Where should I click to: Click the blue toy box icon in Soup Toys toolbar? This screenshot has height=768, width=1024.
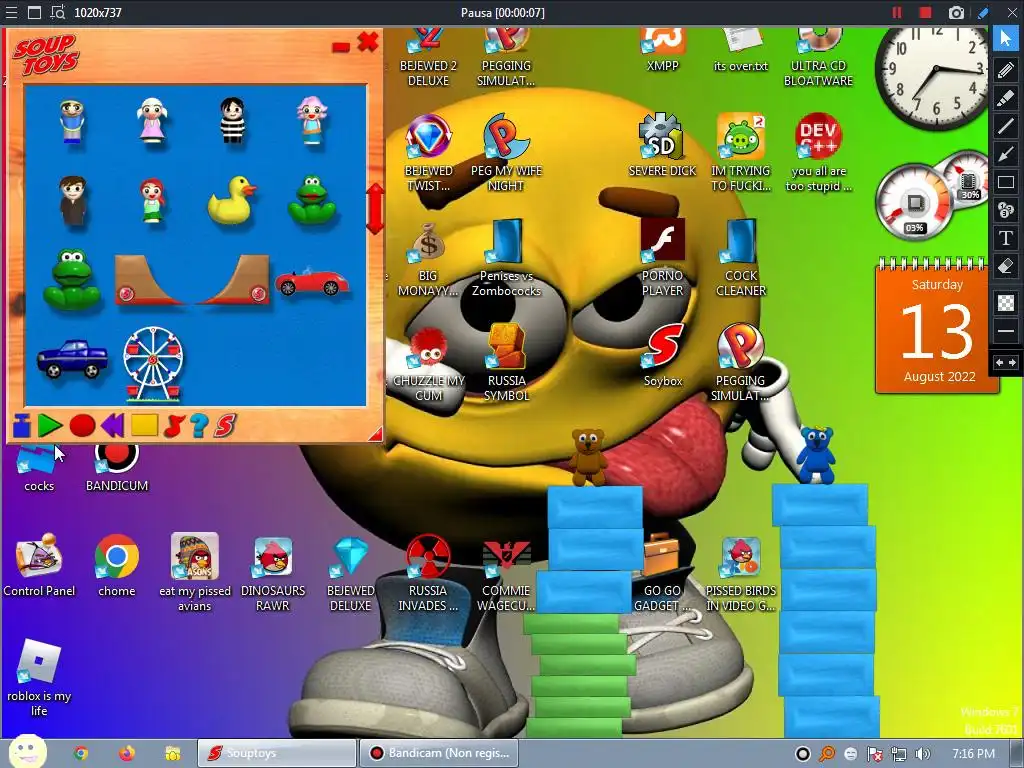pyautogui.click(x=22, y=426)
